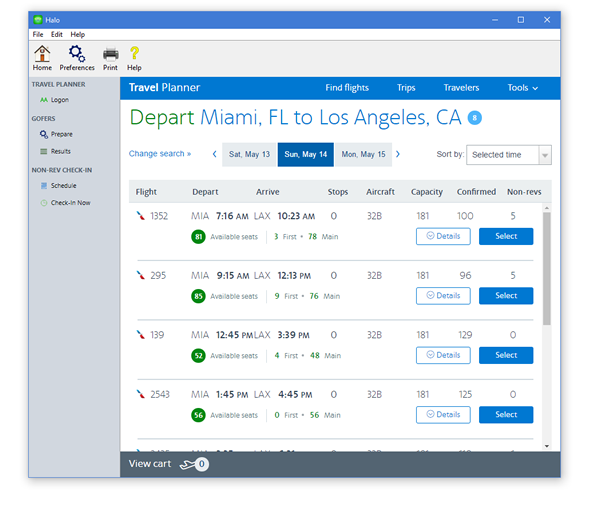Open the Sort by Selected time dropdown
The width and height of the screenshot is (600, 506).
pos(509,155)
